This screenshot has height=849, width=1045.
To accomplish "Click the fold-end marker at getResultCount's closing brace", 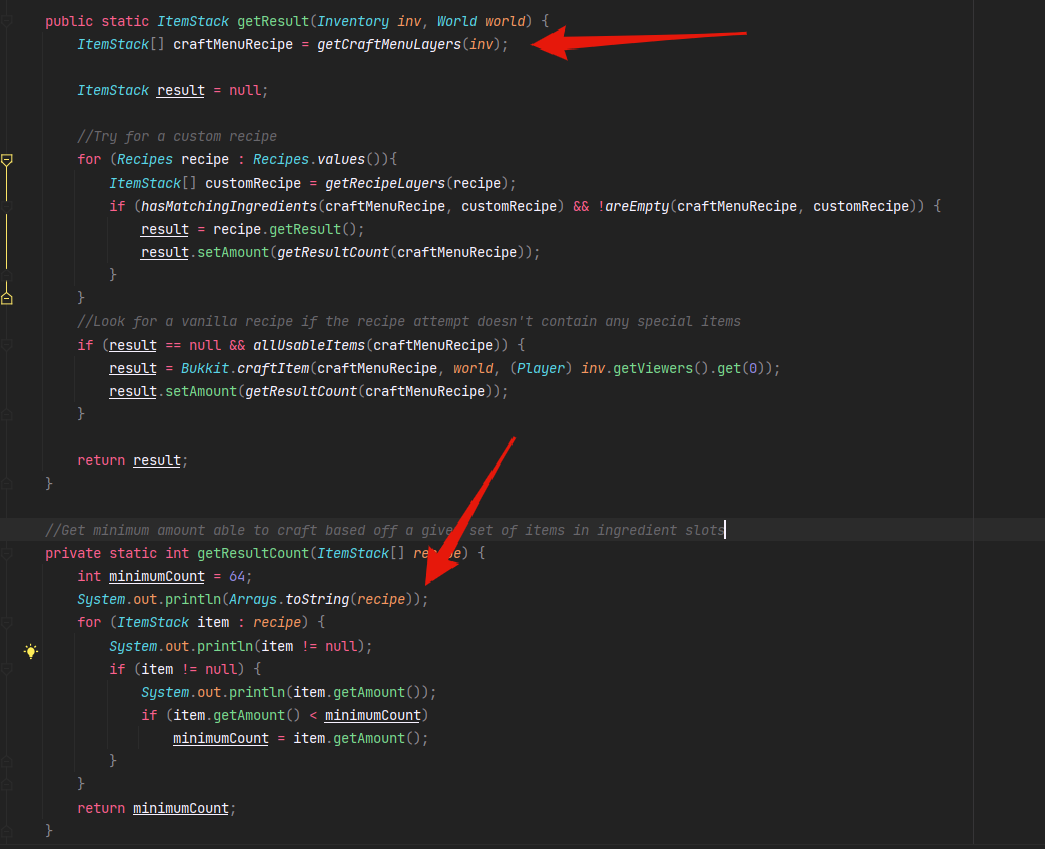I will click(x=7, y=831).
